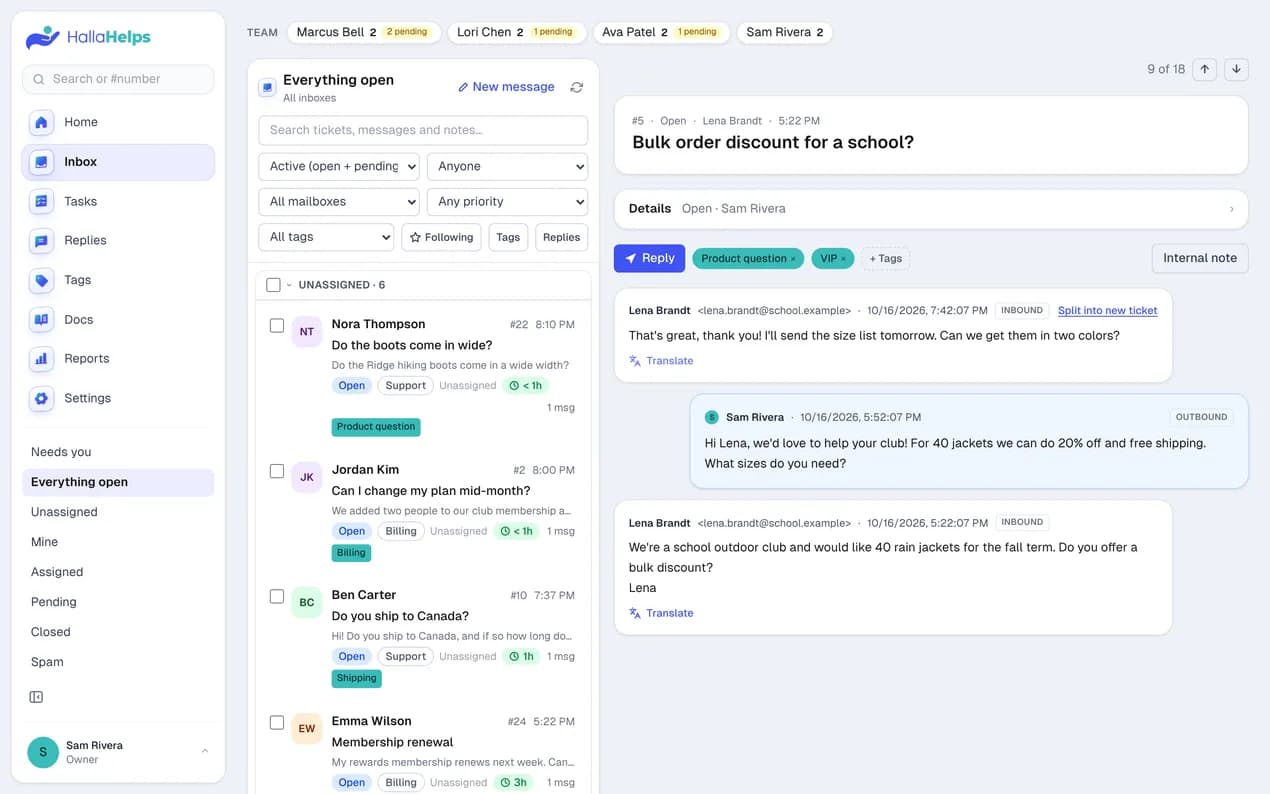Go to previous ticket with up arrow

click(x=1205, y=69)
